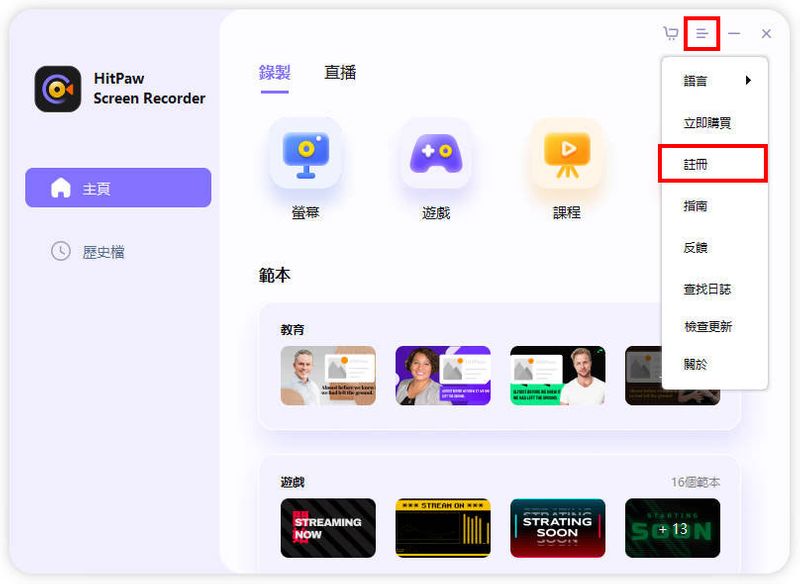Viewport: 800px width, 584px height.
Task: Switch to the 直播 tab
Action: [x=340, y=72]
